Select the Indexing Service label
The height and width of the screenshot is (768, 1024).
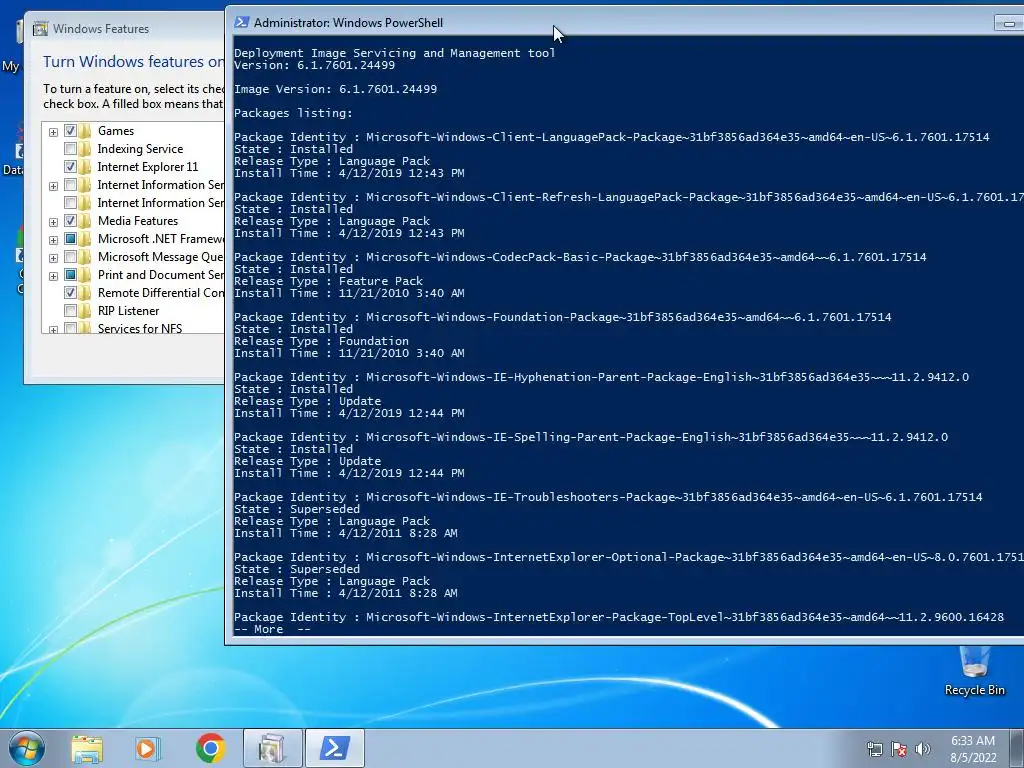click(140, 149)
